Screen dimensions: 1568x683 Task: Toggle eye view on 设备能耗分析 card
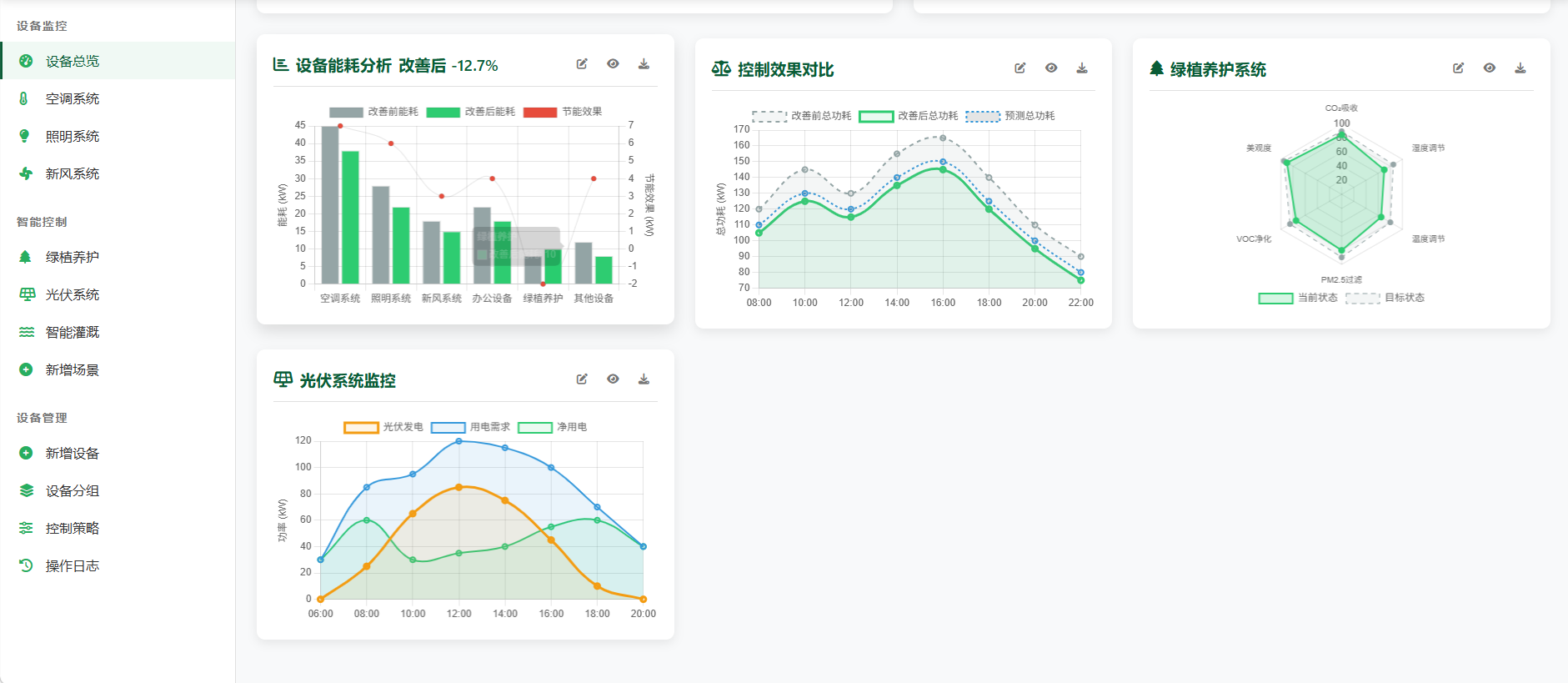(x=613, y=64)
